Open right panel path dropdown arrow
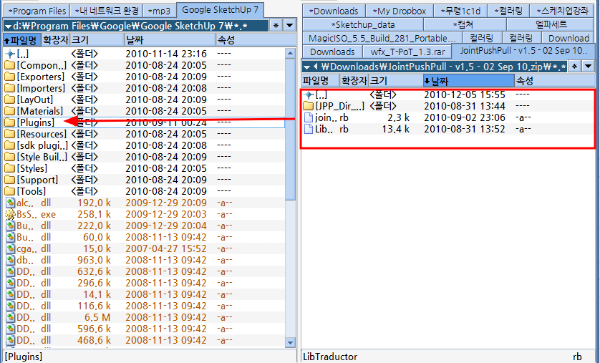This screenshot has height=363, width=600. point(307,67)
